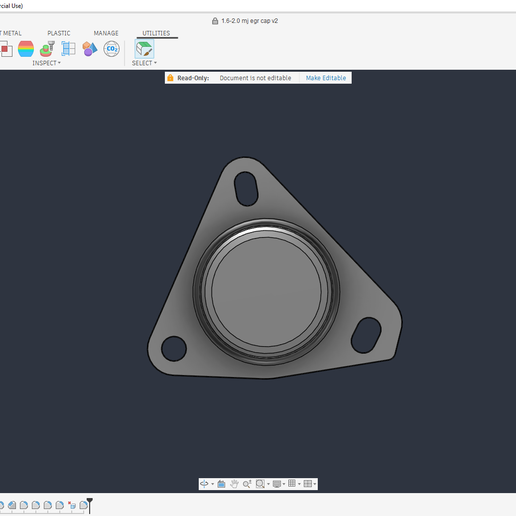This screenshot has width=516, height=516.
Task: Click the Read-Only warning lock icon
Action: click(x=170, y=78)
